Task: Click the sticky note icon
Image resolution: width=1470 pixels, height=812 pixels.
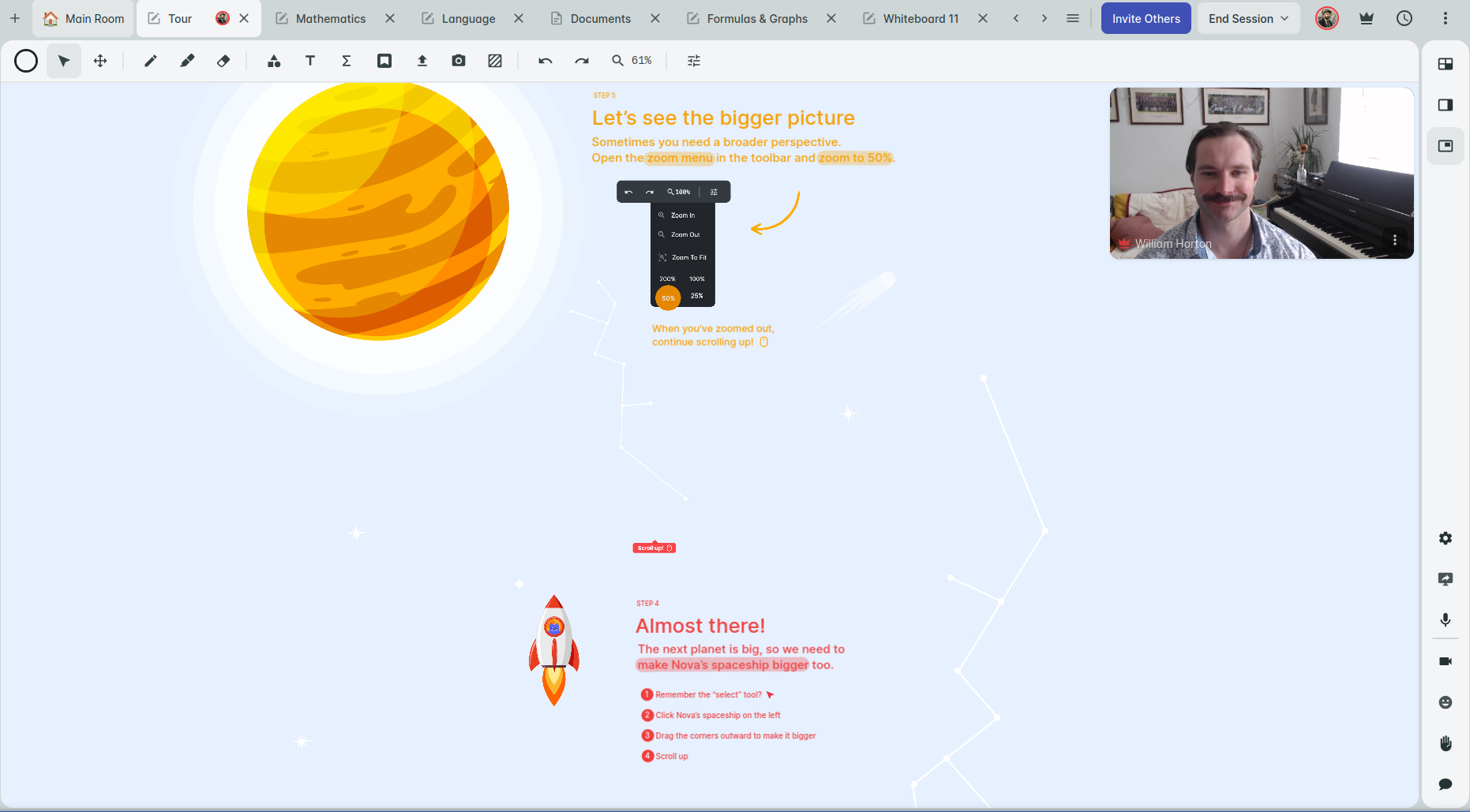Action: pos(384,61)
